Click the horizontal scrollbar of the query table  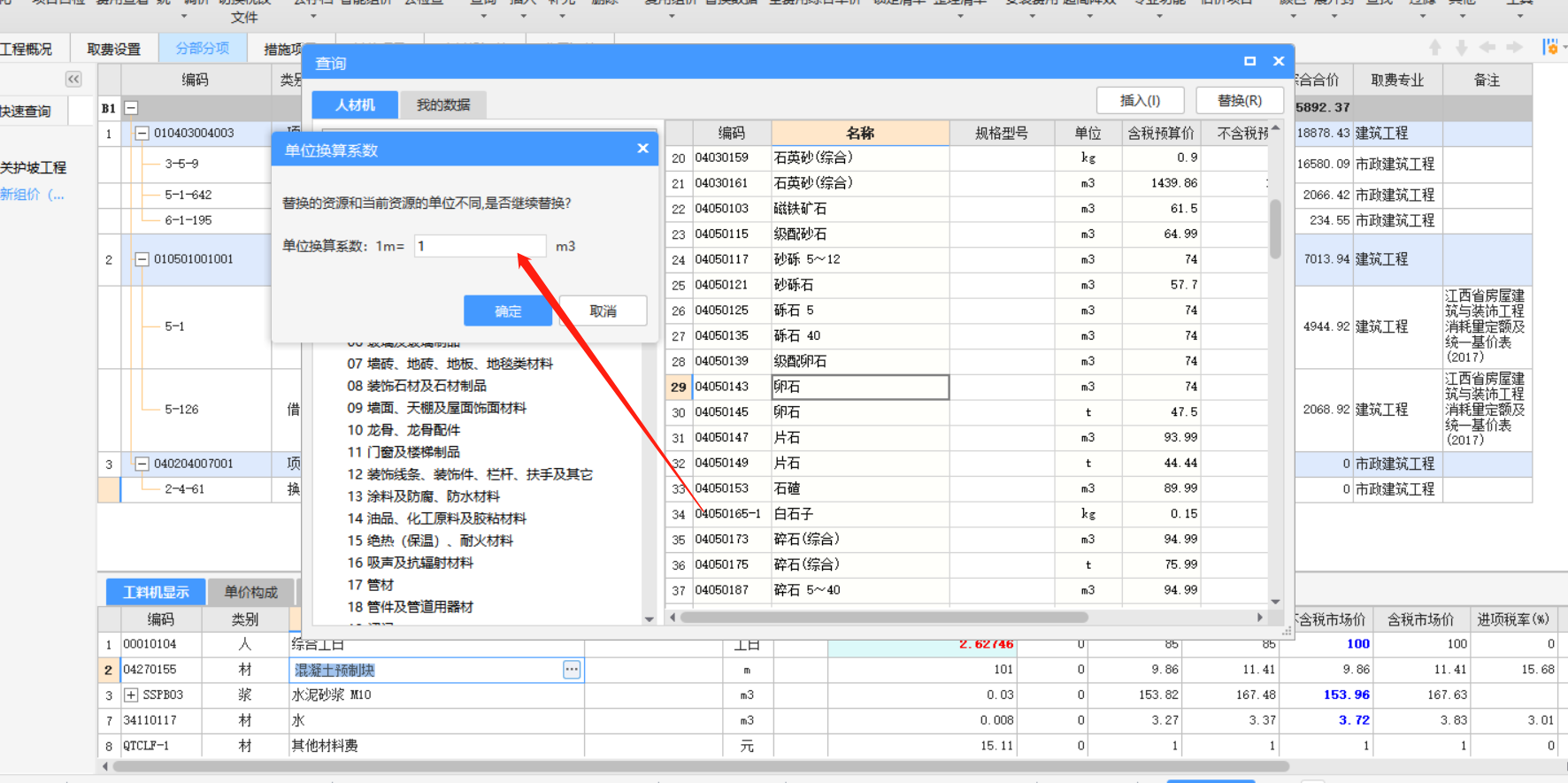coord(885,618)
